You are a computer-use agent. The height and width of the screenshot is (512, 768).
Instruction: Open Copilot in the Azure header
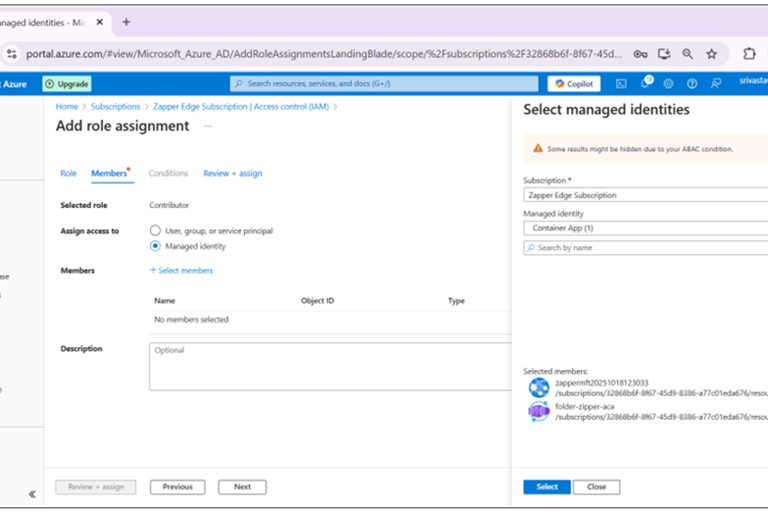click(x=574, y=84)
